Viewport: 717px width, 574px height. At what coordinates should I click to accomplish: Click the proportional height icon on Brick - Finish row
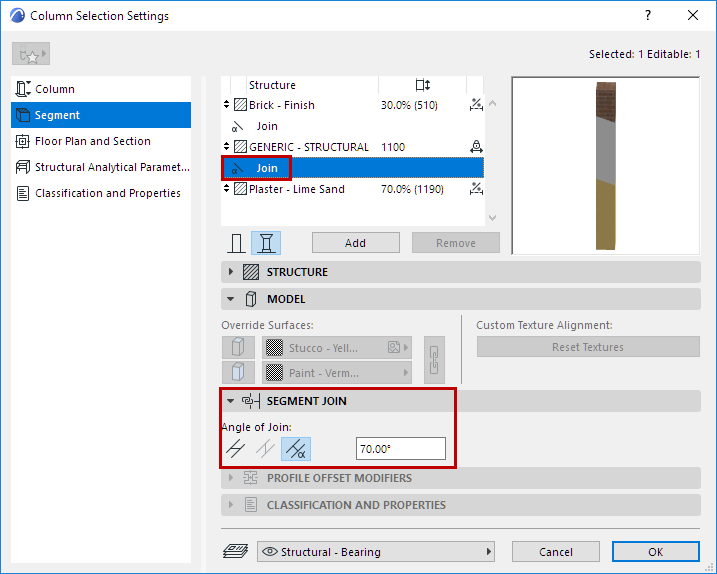(x=476, y=105)
